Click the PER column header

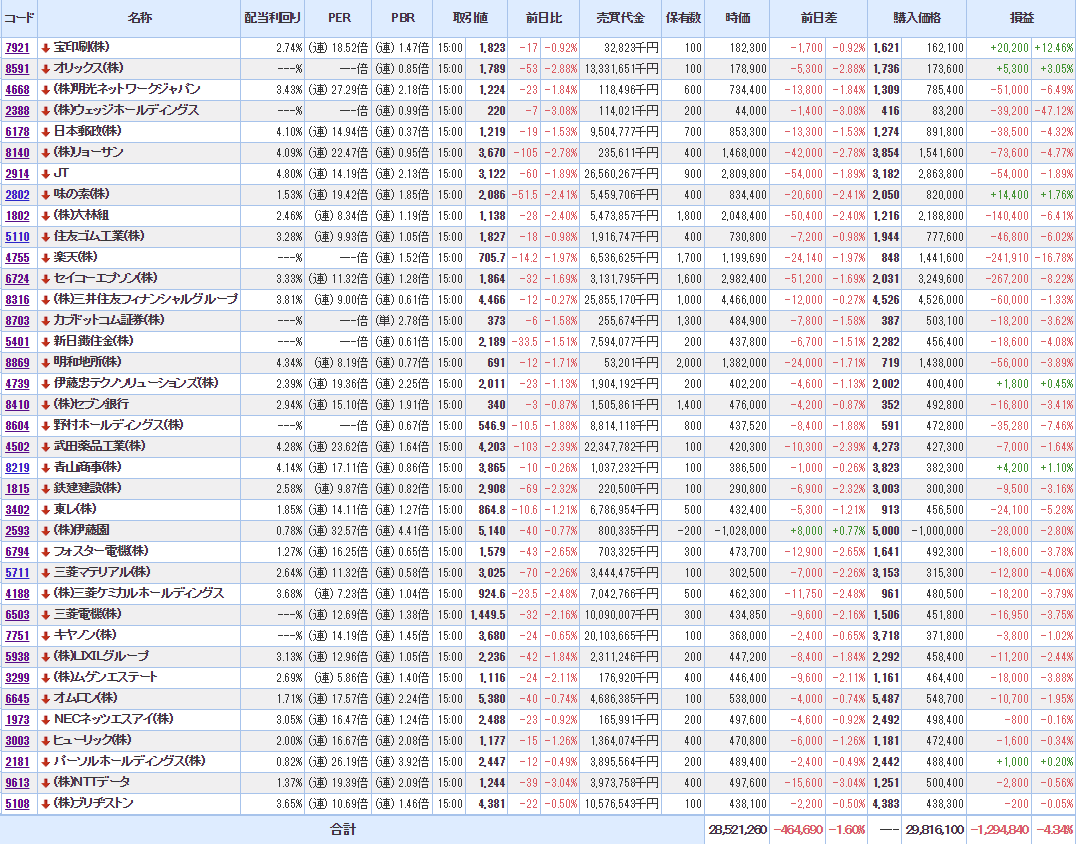pyautogui.click(x=340, y=18)
